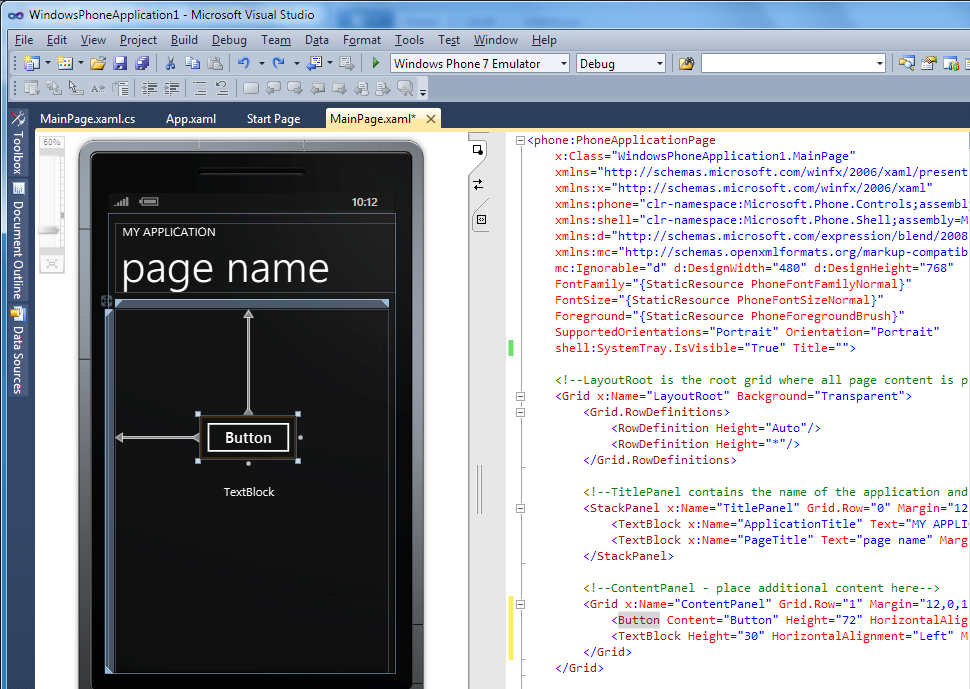This screenshot has width=970, height=689.
Task: Open the Navigate Backward dropdown arrow
Action: tap(330, 63)
